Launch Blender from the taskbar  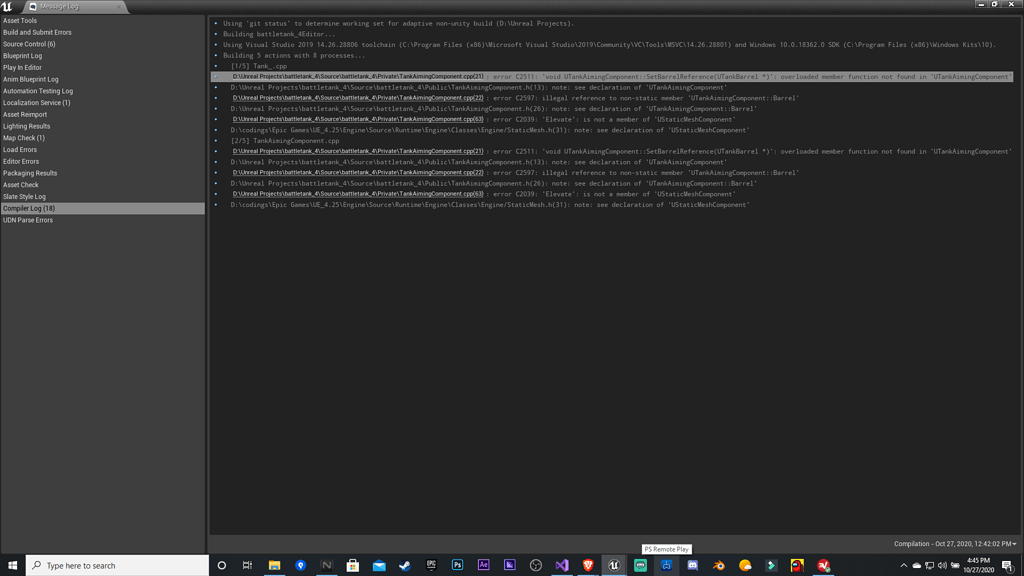[x=718, y=566]
